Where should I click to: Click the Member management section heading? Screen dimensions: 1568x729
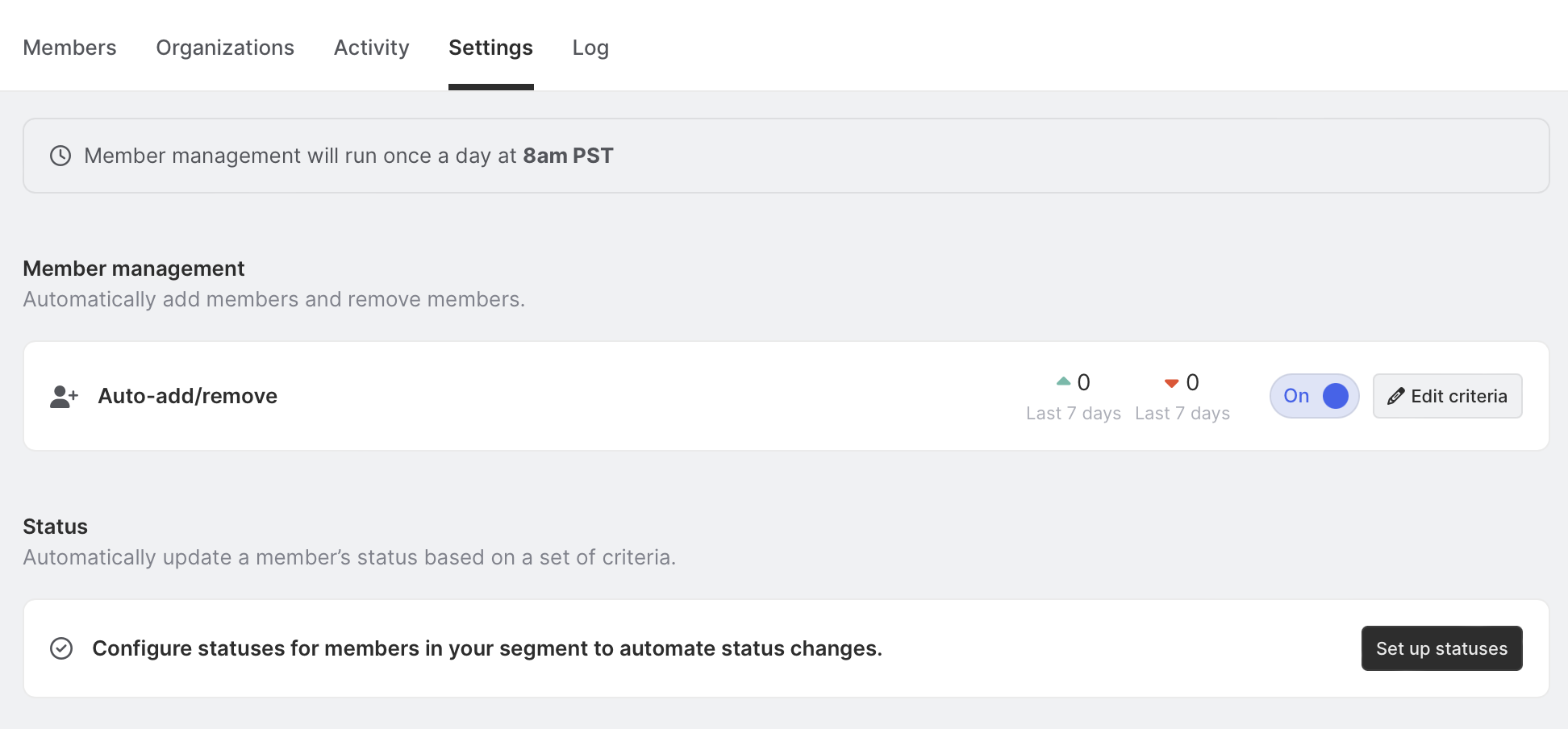(134, 269)
